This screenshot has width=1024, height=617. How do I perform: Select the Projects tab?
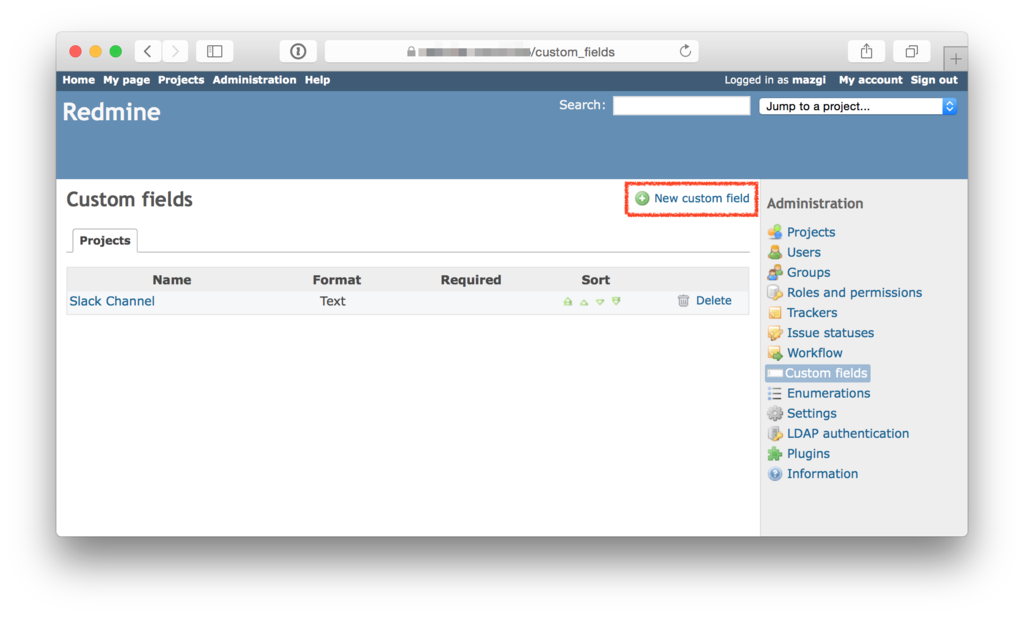pos(104,240)
